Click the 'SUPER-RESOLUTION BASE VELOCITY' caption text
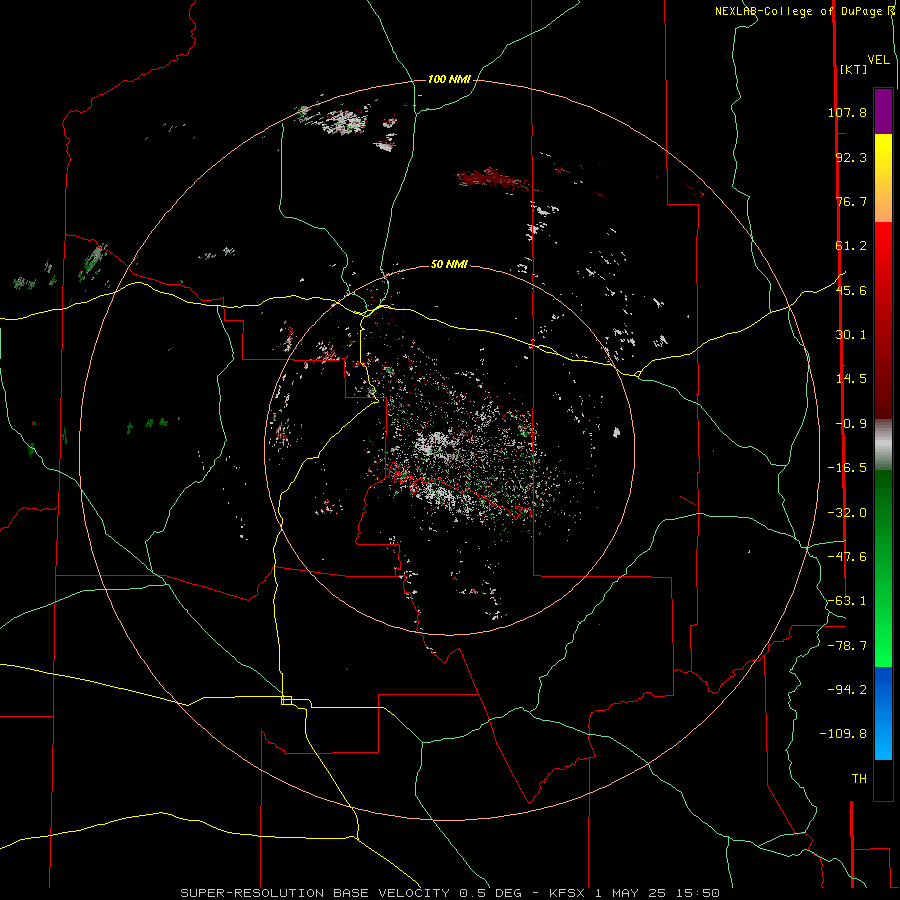The image size is (900, 900). click(315, 893)
